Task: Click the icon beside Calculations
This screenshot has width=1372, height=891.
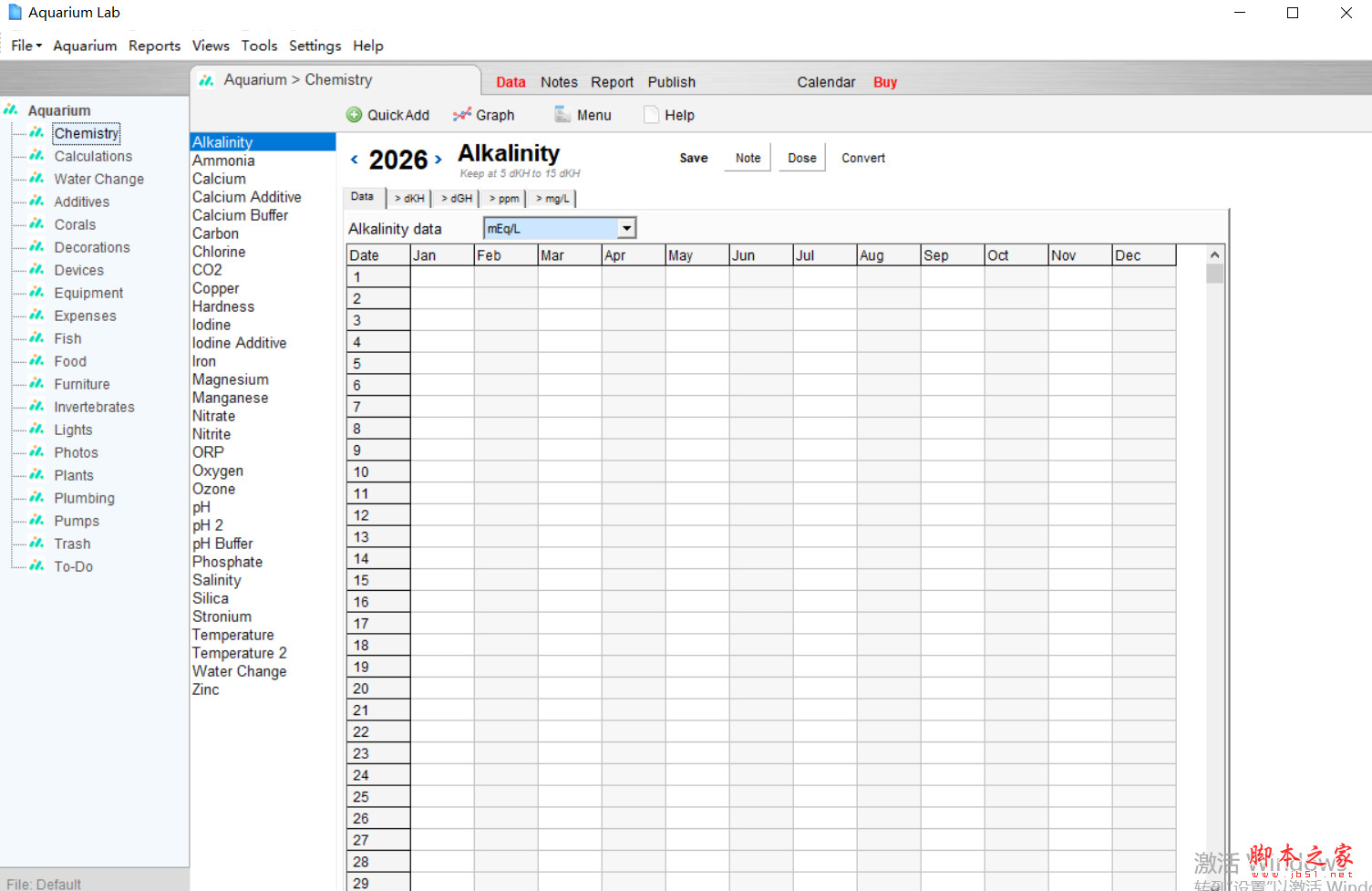Action: point(36,156)
